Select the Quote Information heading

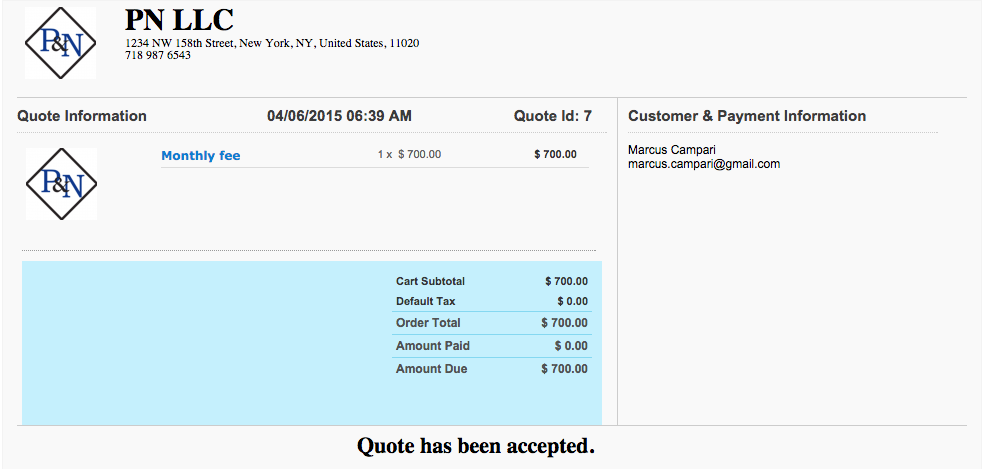click(x=82, y=116)
